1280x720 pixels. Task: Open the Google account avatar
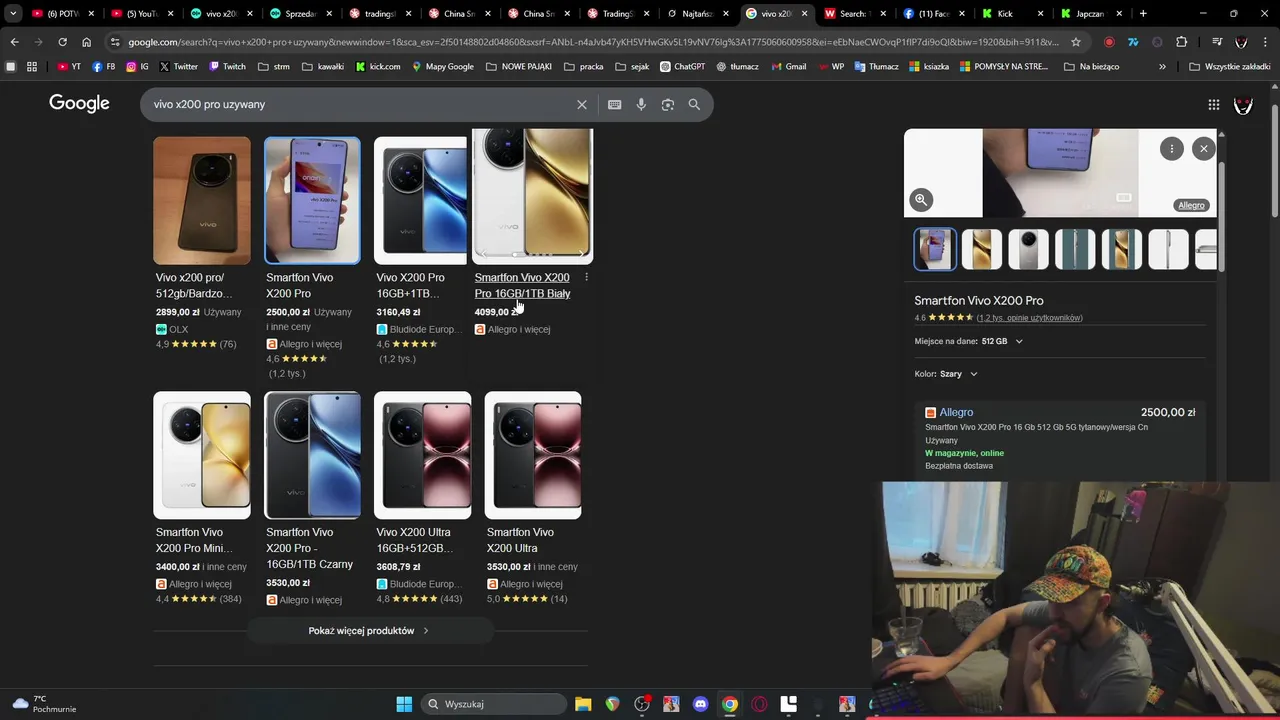tap(1243, 104)
